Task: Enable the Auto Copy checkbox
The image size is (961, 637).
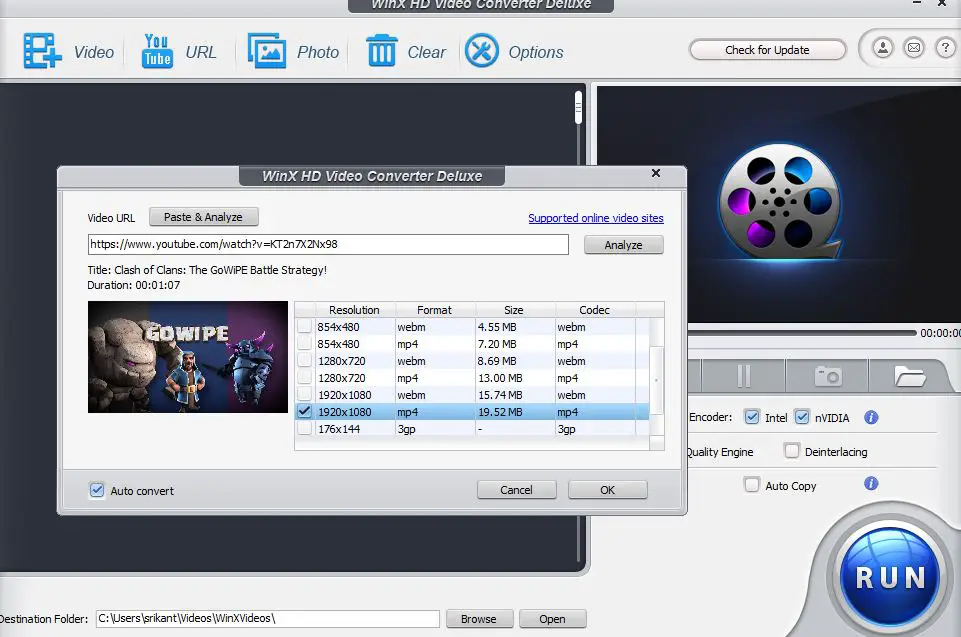Action: [x=751, y=485]
